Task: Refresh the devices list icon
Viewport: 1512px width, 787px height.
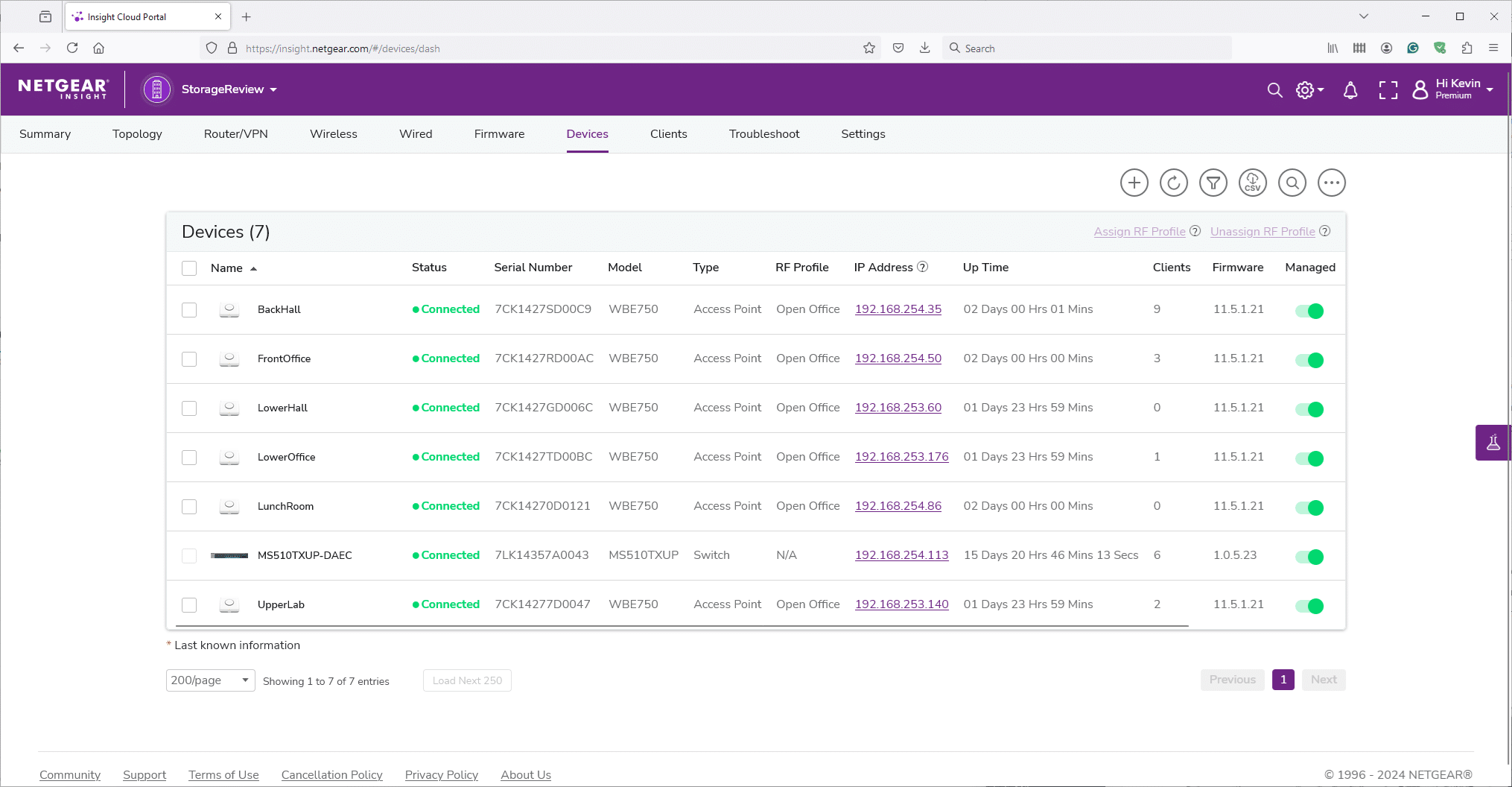Action: click(1173, 183)
